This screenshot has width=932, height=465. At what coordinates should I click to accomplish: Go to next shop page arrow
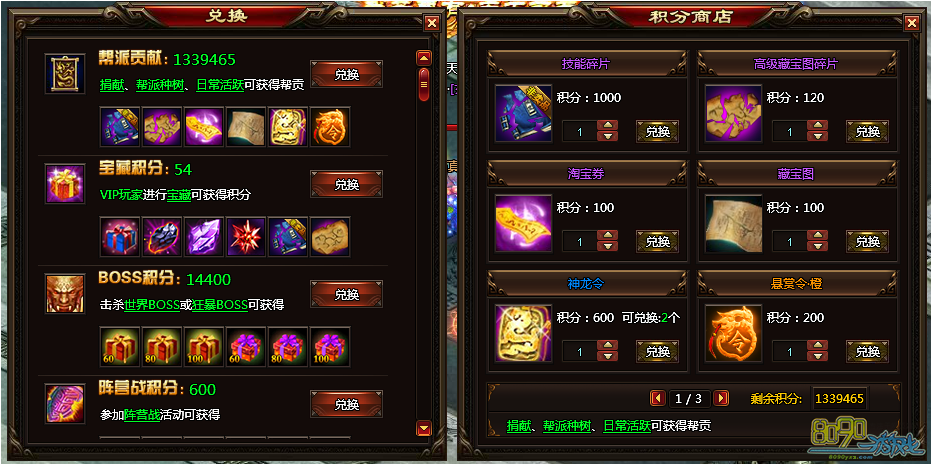click(x=720, y=398)
